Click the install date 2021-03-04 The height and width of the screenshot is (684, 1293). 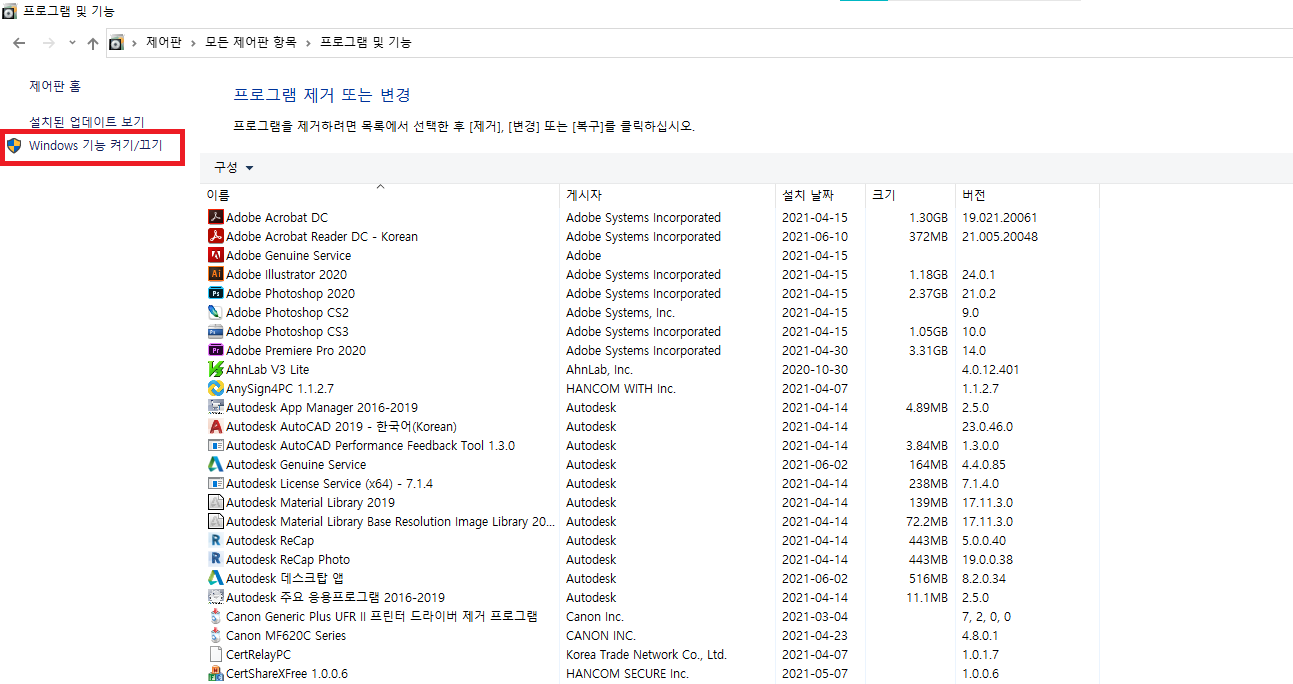click(814, 616)
